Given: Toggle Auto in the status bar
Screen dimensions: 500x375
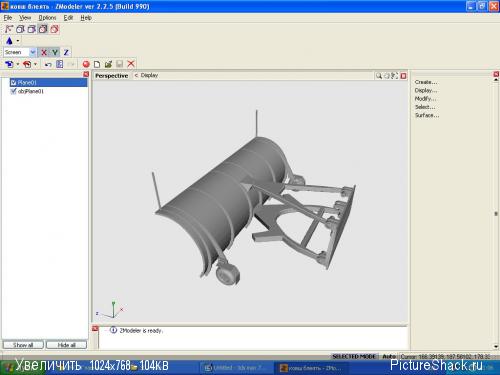Looking at the screenshot, I should [x=389, y=356].
